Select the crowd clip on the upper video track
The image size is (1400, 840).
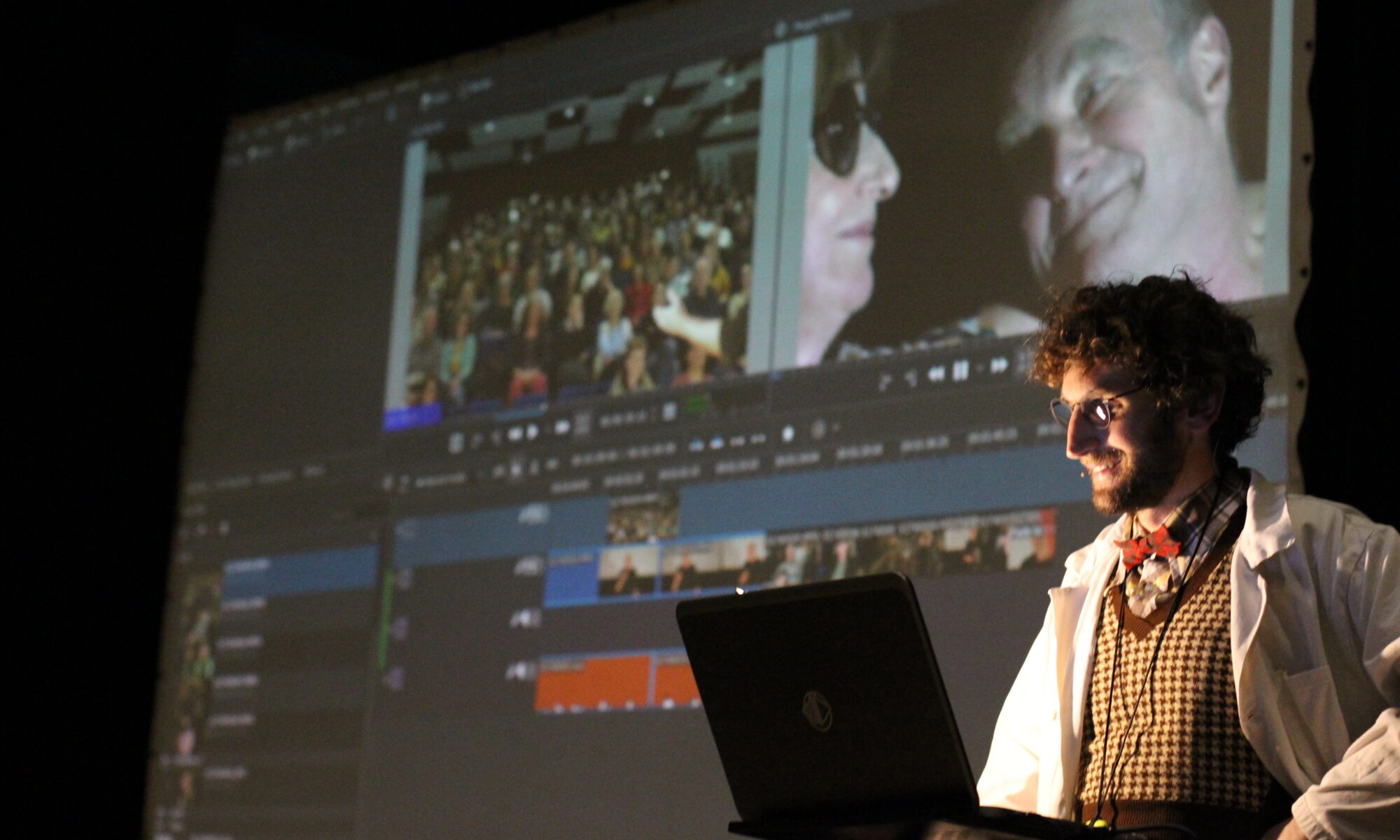643,518
